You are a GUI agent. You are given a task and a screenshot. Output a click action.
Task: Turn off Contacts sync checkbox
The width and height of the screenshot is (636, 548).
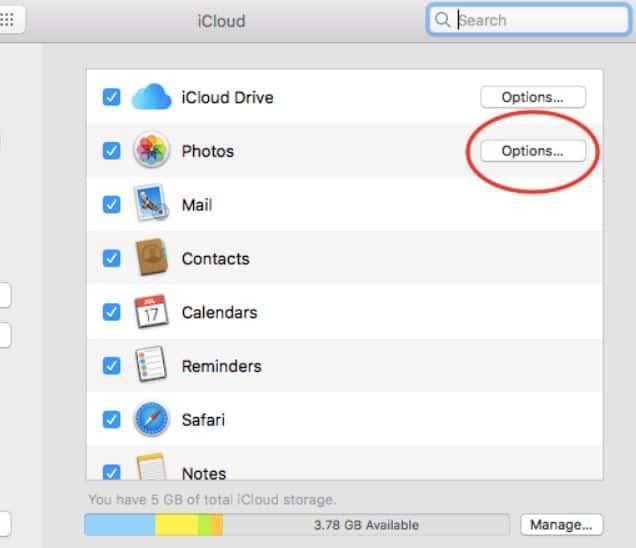[x=112, y=258]
